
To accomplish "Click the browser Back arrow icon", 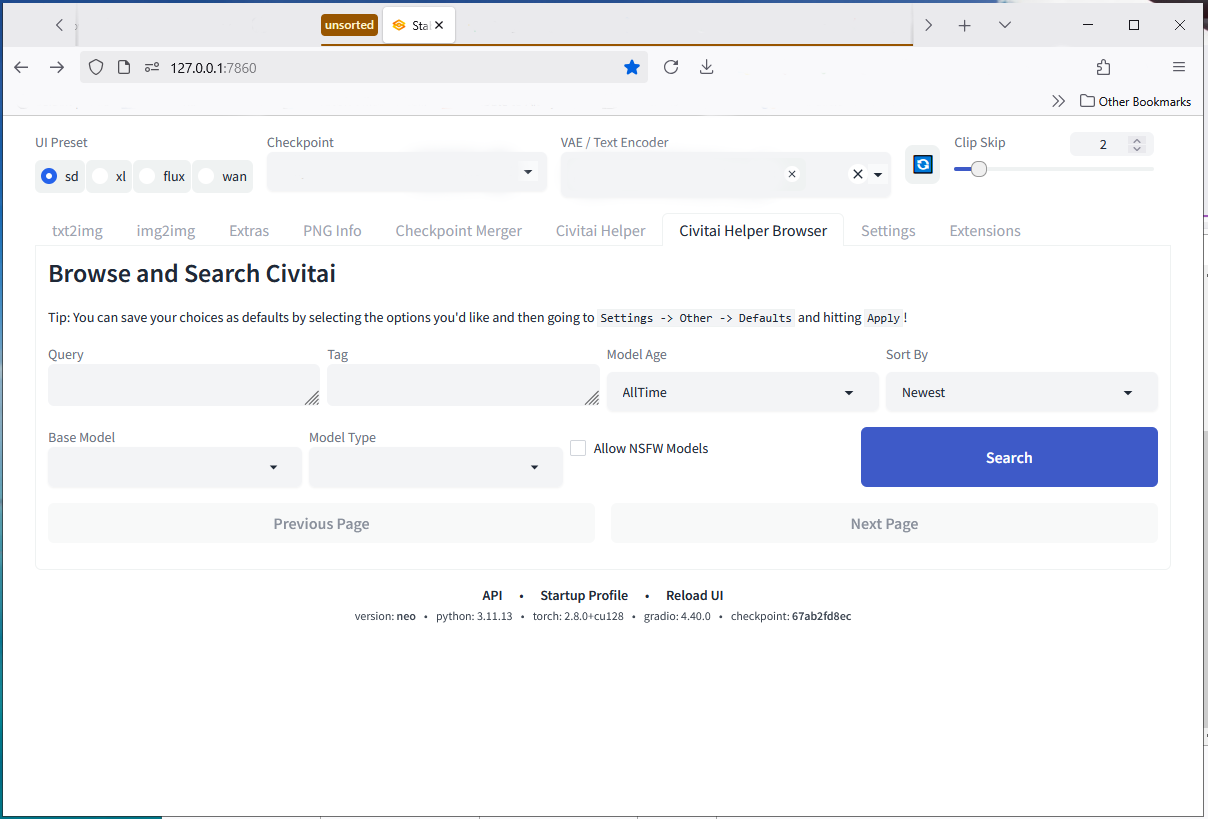I will coord(21,67).
